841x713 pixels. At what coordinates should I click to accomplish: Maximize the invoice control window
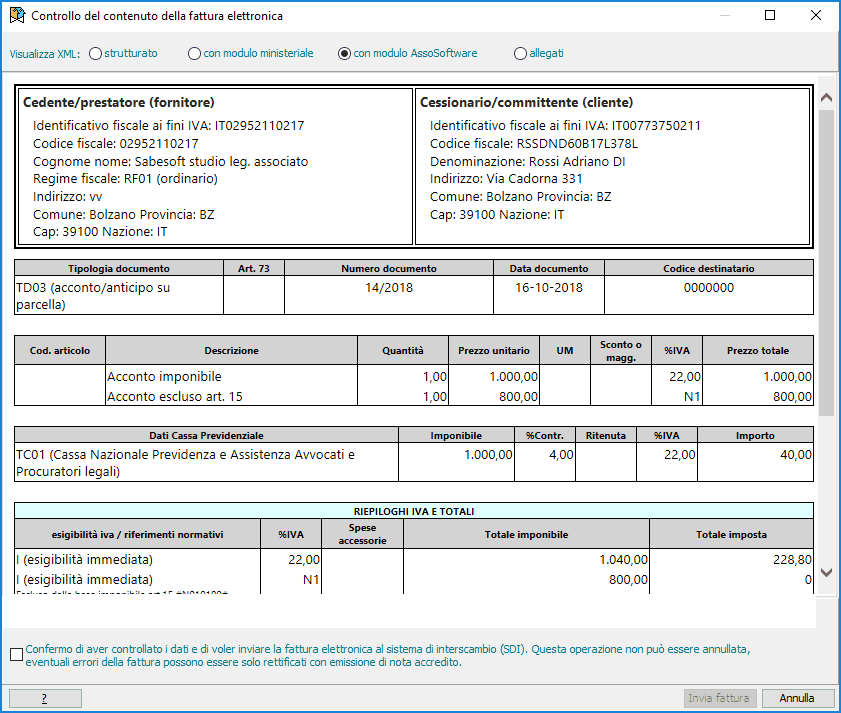pyautogui.click(x=770, y=15)
